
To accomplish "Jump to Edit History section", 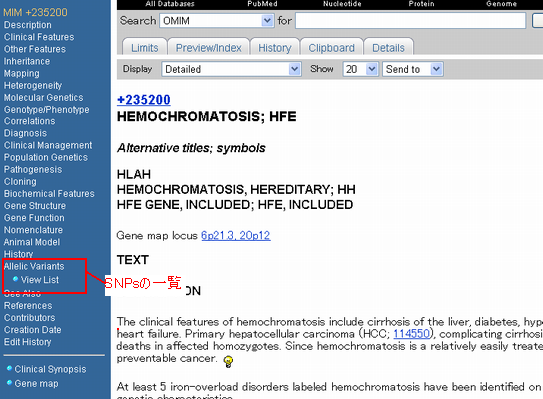I will tap(27, 342).
